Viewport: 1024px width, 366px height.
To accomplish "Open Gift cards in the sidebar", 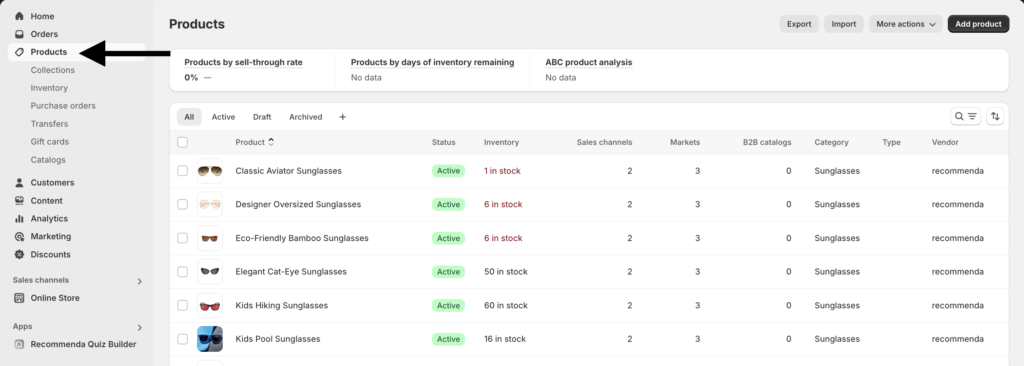I will pyautogui.click(x=50, y=142).
